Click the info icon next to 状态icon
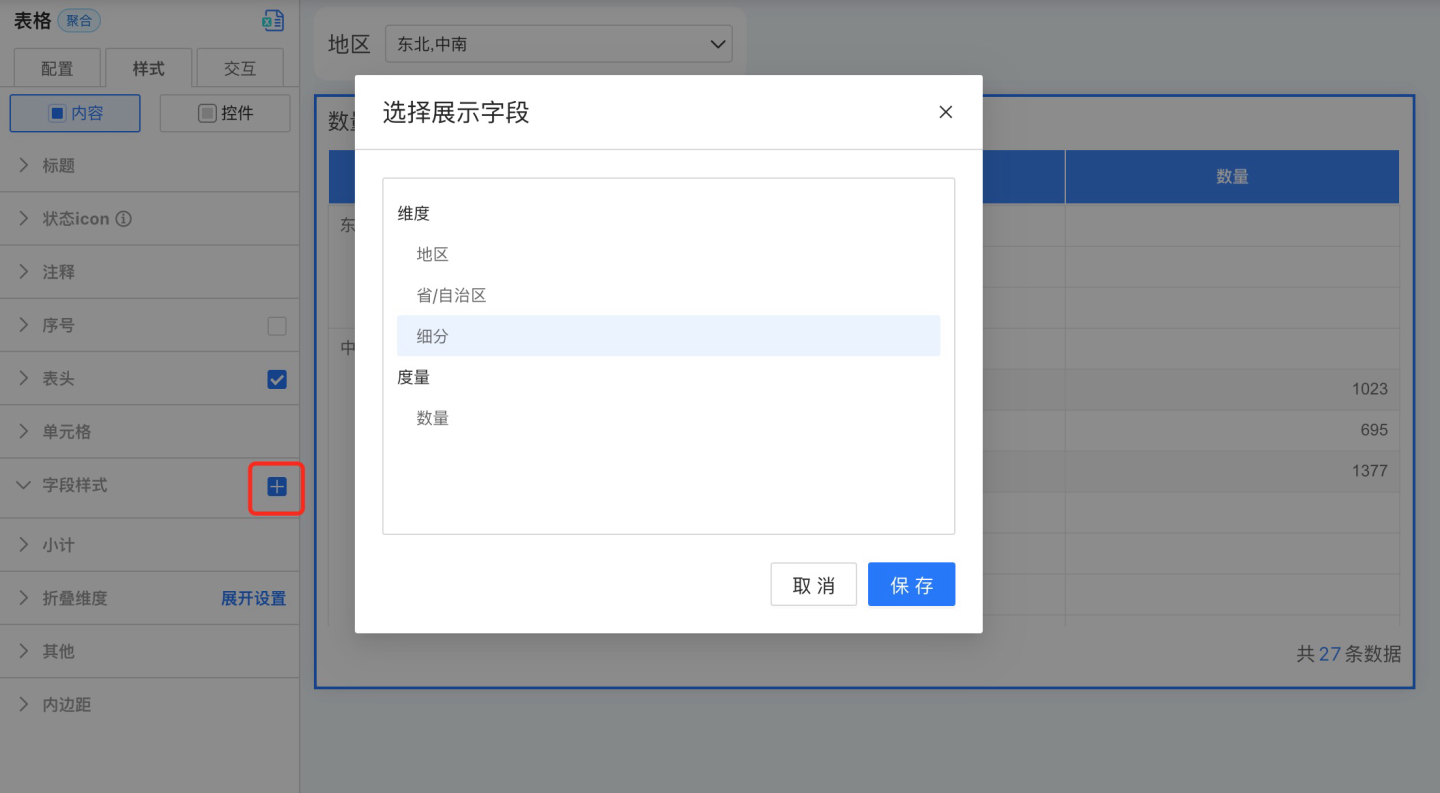The width and height of the screenshot is (1440, 793). [x=124, y=219]
